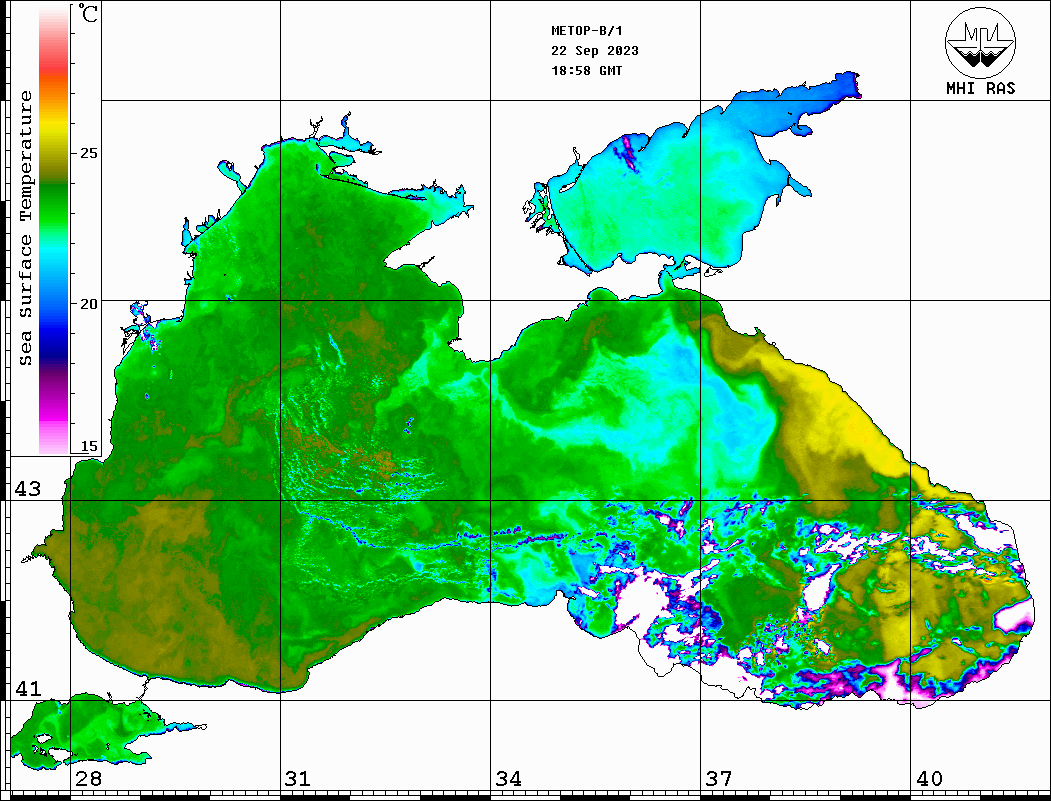This screenshot has height=801, width=1051.
Task: Click latitude label 41
Action: 28,688
